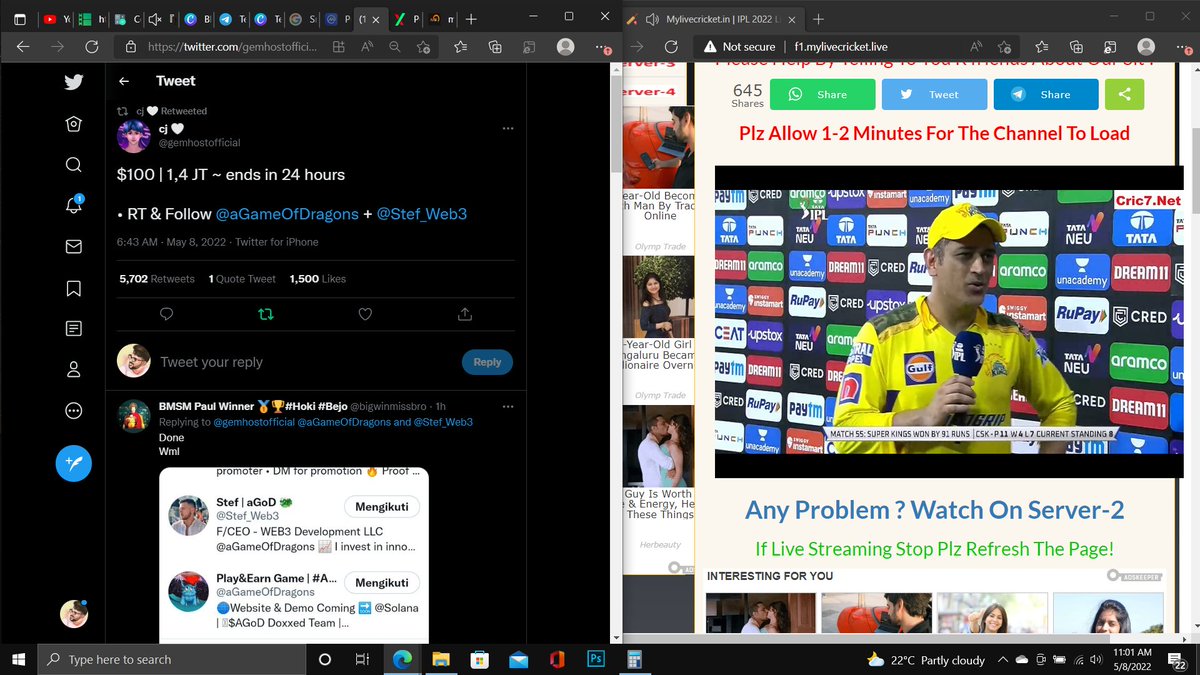Reload the mylivecricket page
The image size is (1200, 675).
[672, 47]
